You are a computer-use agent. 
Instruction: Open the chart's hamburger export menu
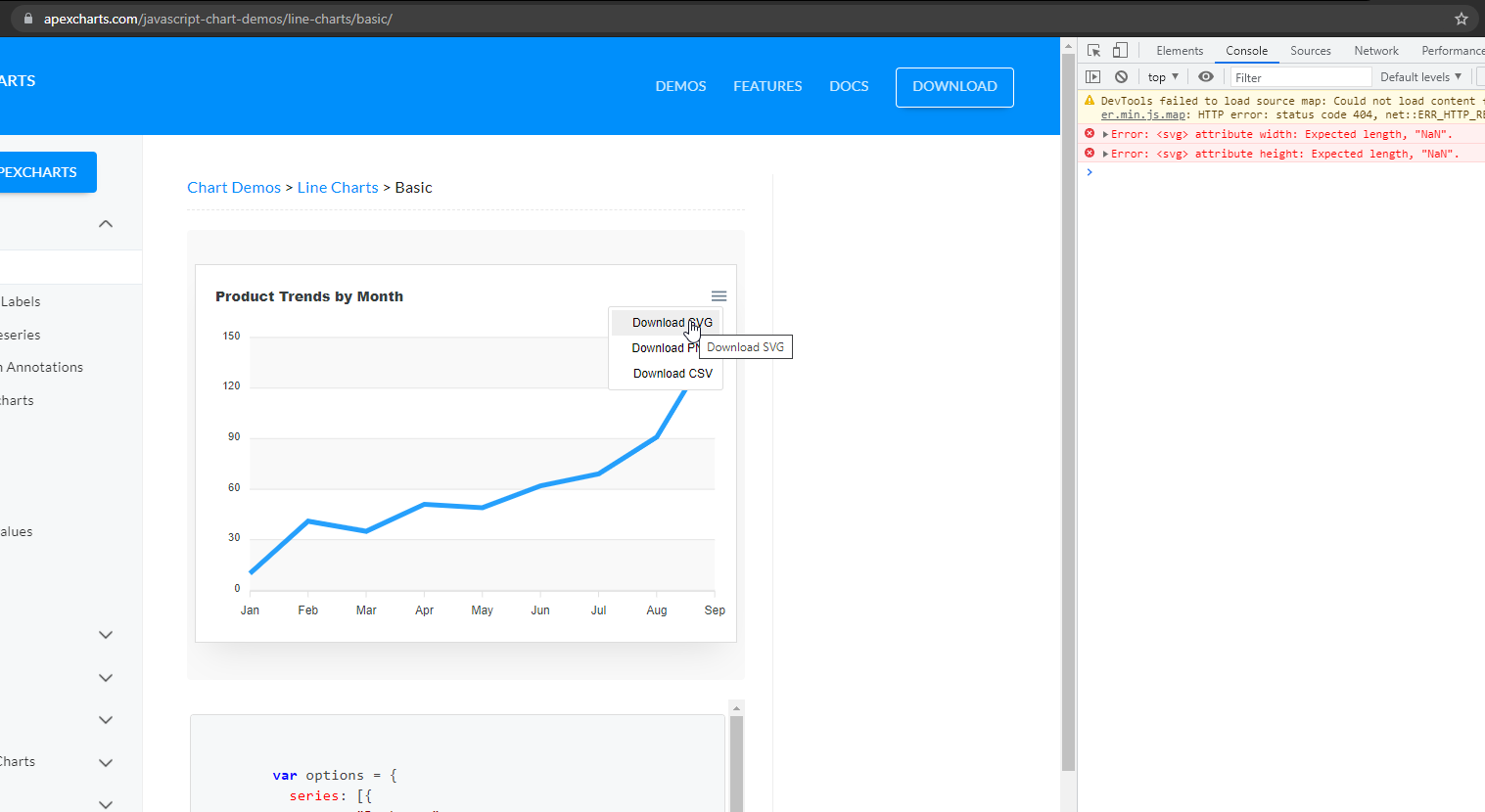pyautogui.click(x=719, y=295)
